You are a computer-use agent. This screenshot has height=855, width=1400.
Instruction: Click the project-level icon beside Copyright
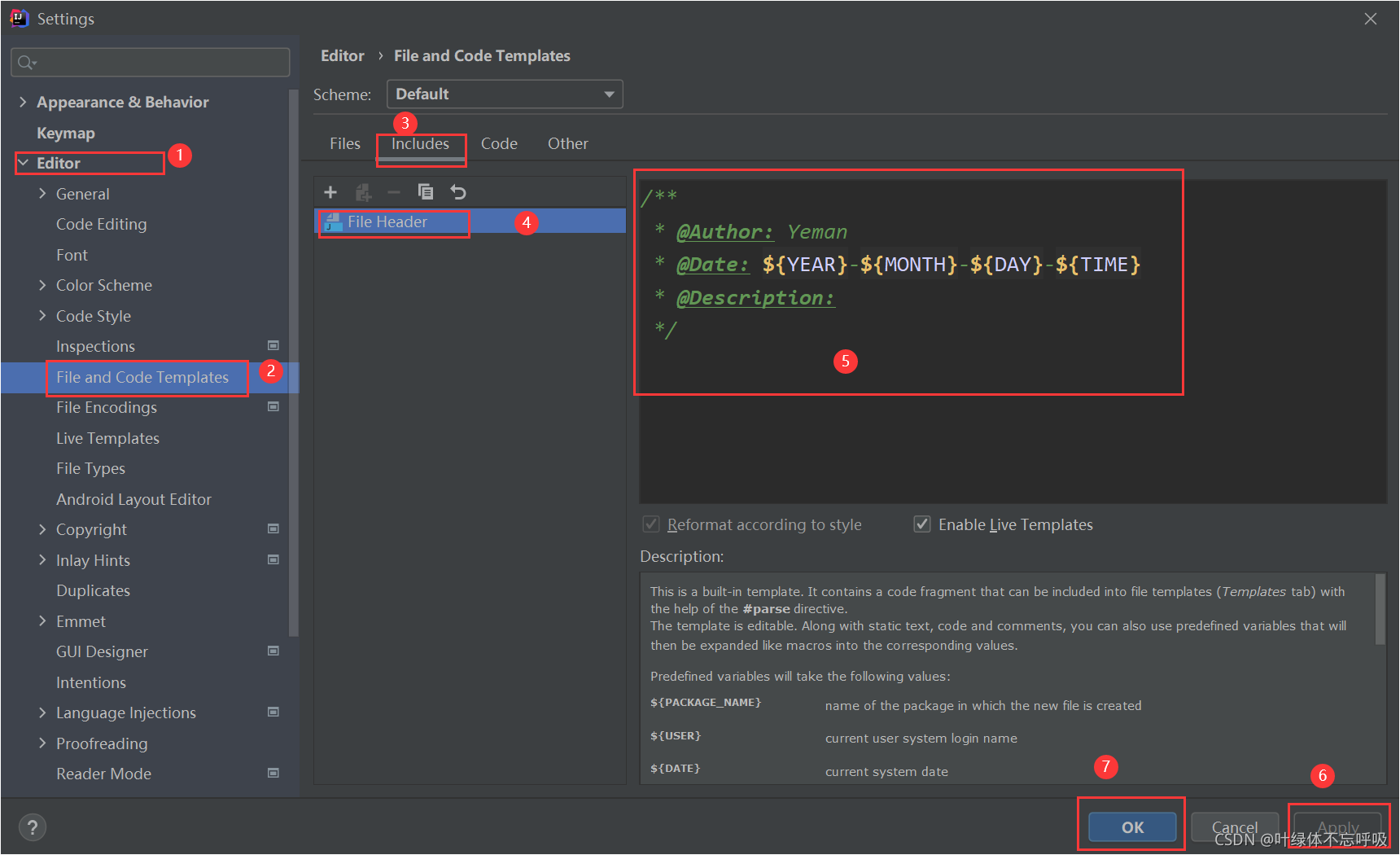[273, 528]
